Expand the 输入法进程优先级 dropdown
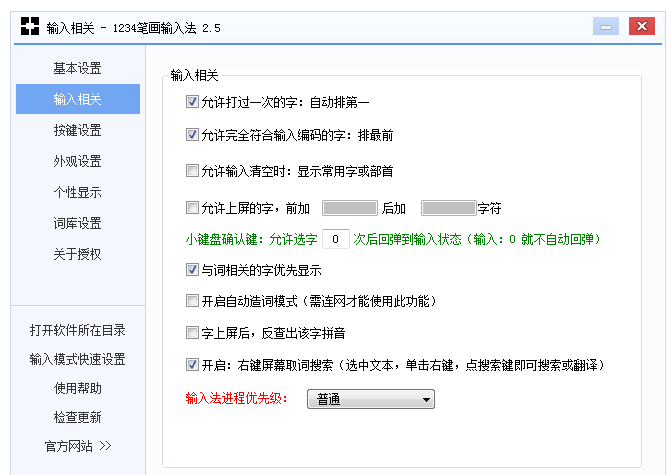The width and height of the screenshot is (672, 475). (x=370, y=399)
